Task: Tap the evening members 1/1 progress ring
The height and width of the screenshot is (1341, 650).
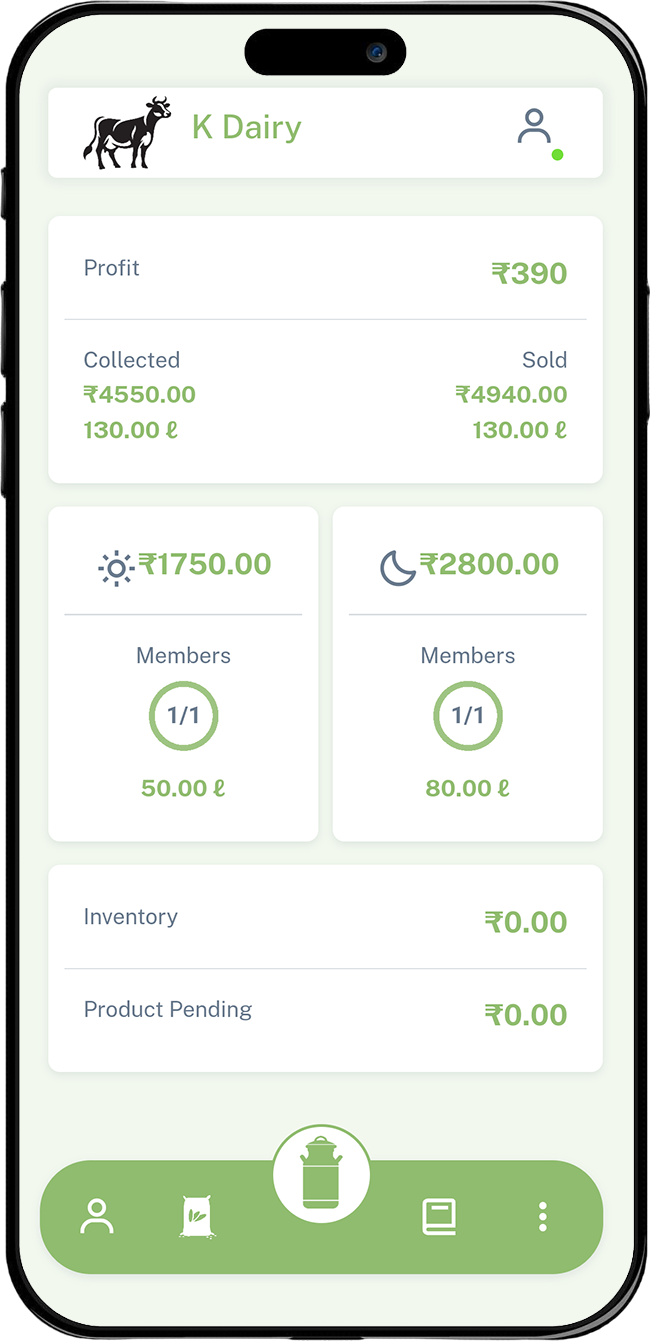Action: pos(467,716)
